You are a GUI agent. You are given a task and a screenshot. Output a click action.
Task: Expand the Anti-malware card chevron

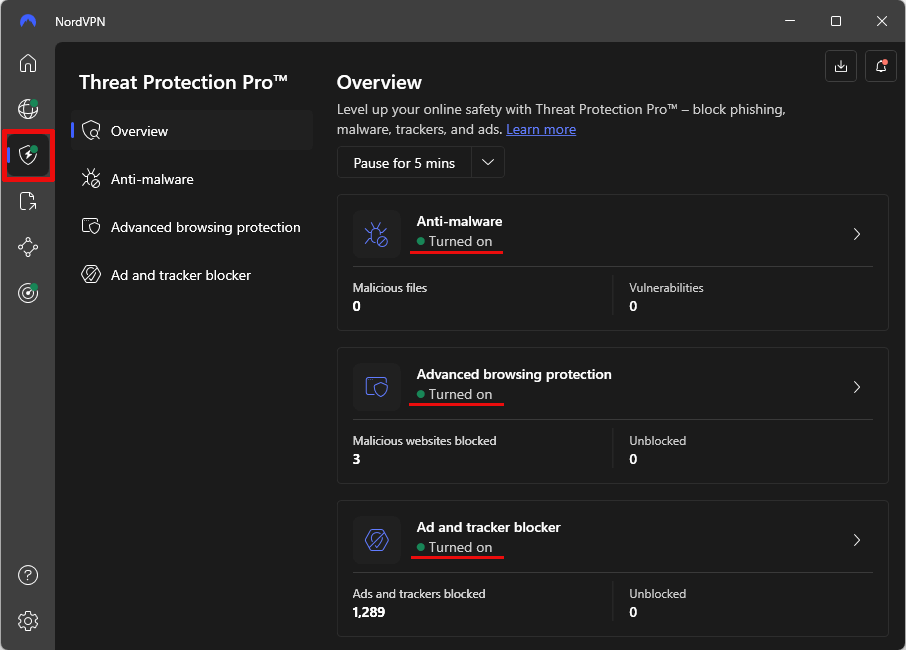coord(857,234)
